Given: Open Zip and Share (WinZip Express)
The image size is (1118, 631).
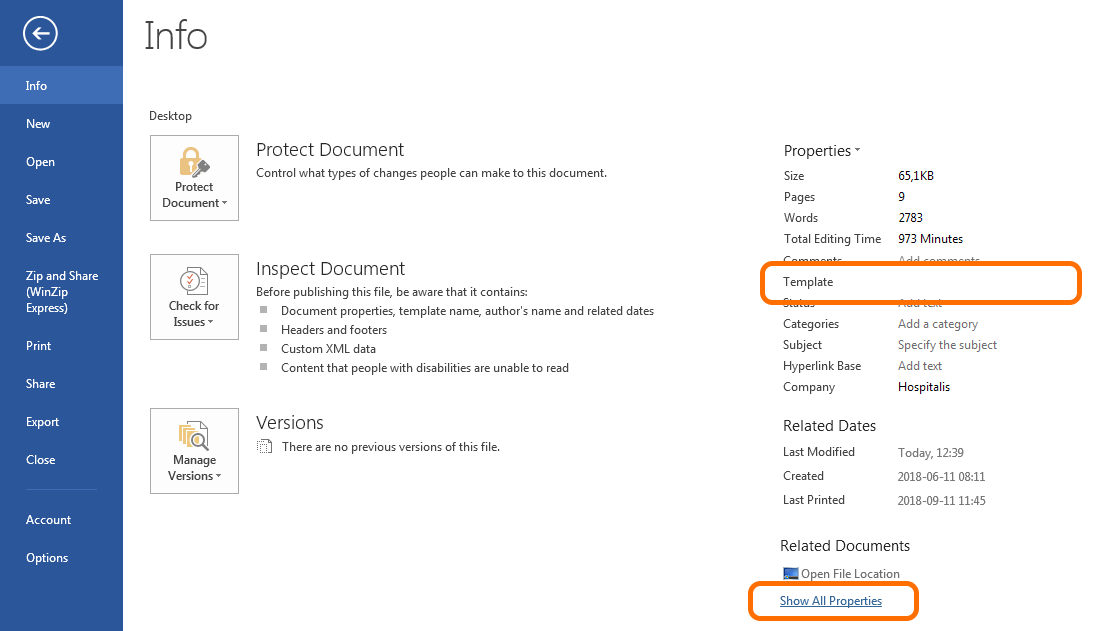Looking at the screenshot, I should [x=61, y=292].
